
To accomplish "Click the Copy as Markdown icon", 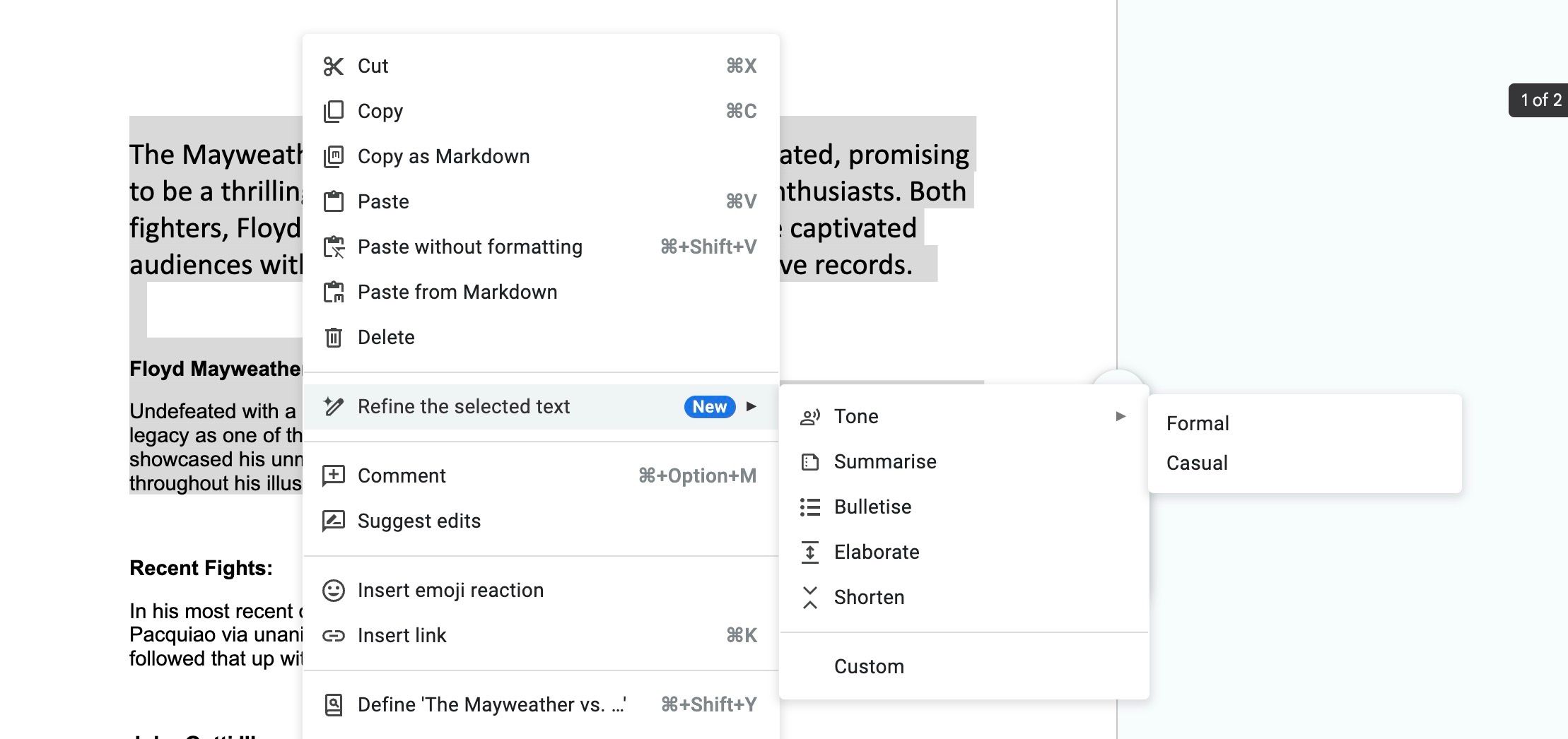I will tap(333, 157).
